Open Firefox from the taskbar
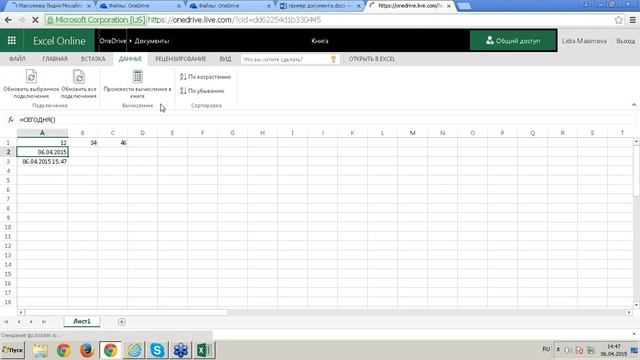Viewport: 640px width, 360px height. pos(87,350)
